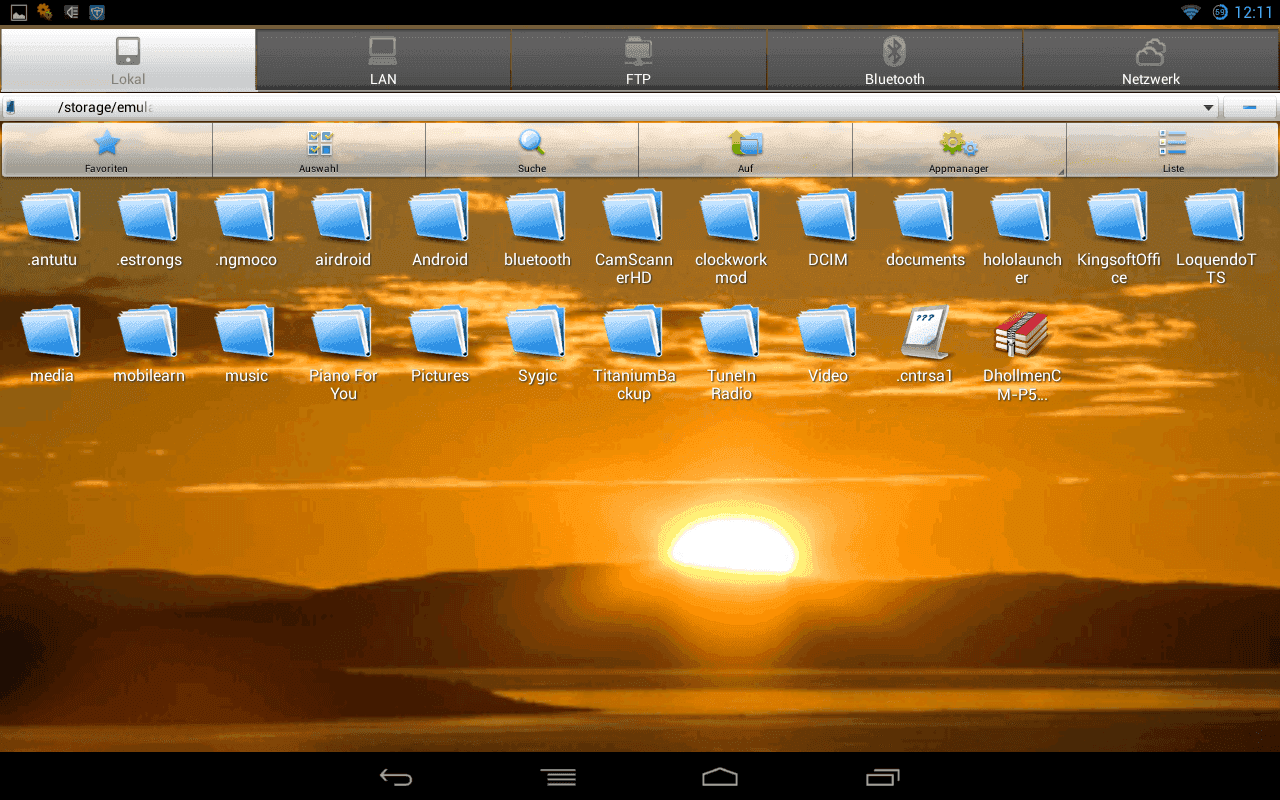Open the bluetooth folder icon
The width and height of the screenshot is (1280, 800).
click(x=537, y=215)
